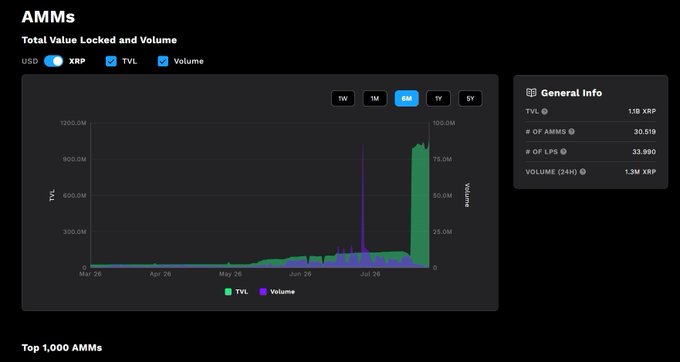Click the Jul 26 x-axis label
This screenshot has height=362, width=680.
point(370,274)
